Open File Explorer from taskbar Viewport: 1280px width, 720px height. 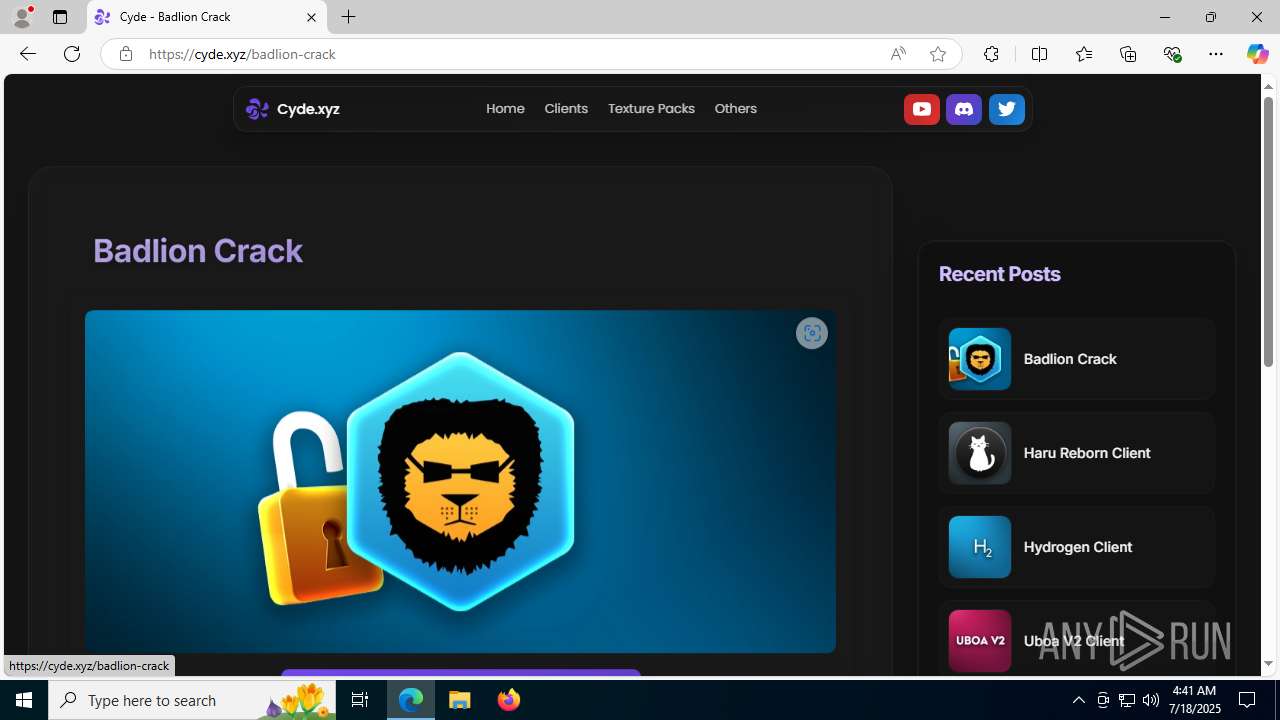click(x=460, y=700)
